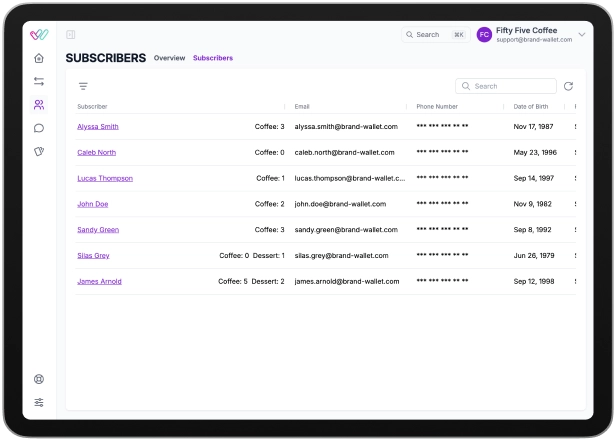
Task: Go to Home via the sidebar house icon
Action: click(39, 58)
